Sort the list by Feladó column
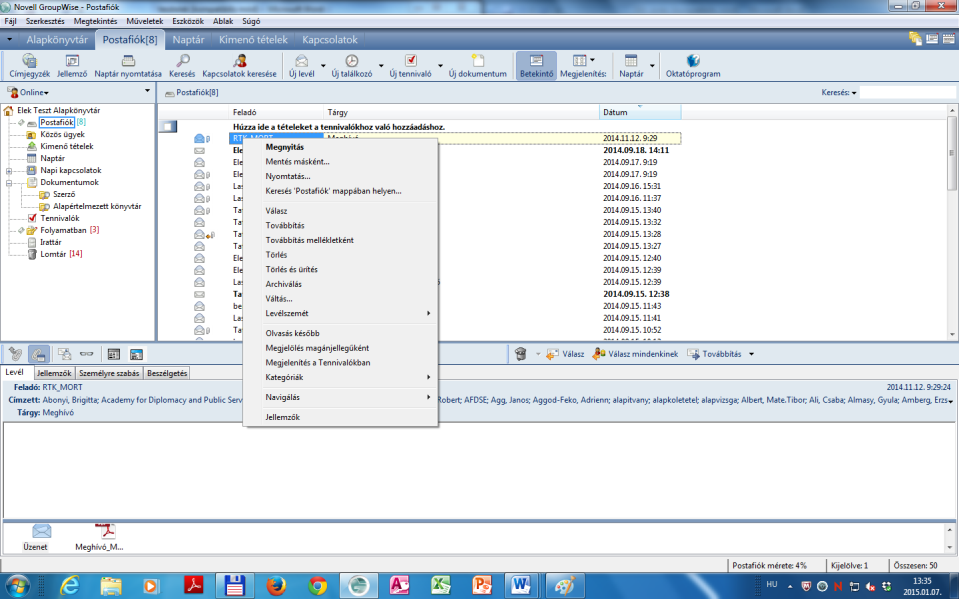Viewport: 959px width, 599px height. 276,112
